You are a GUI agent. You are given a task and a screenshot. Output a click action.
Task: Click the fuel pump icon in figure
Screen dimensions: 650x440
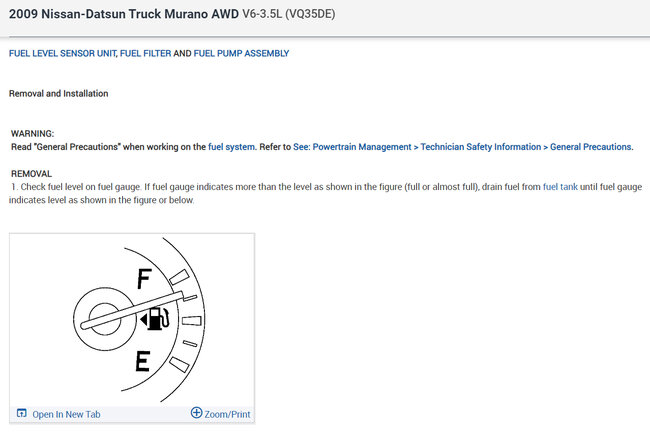(155, 319)
